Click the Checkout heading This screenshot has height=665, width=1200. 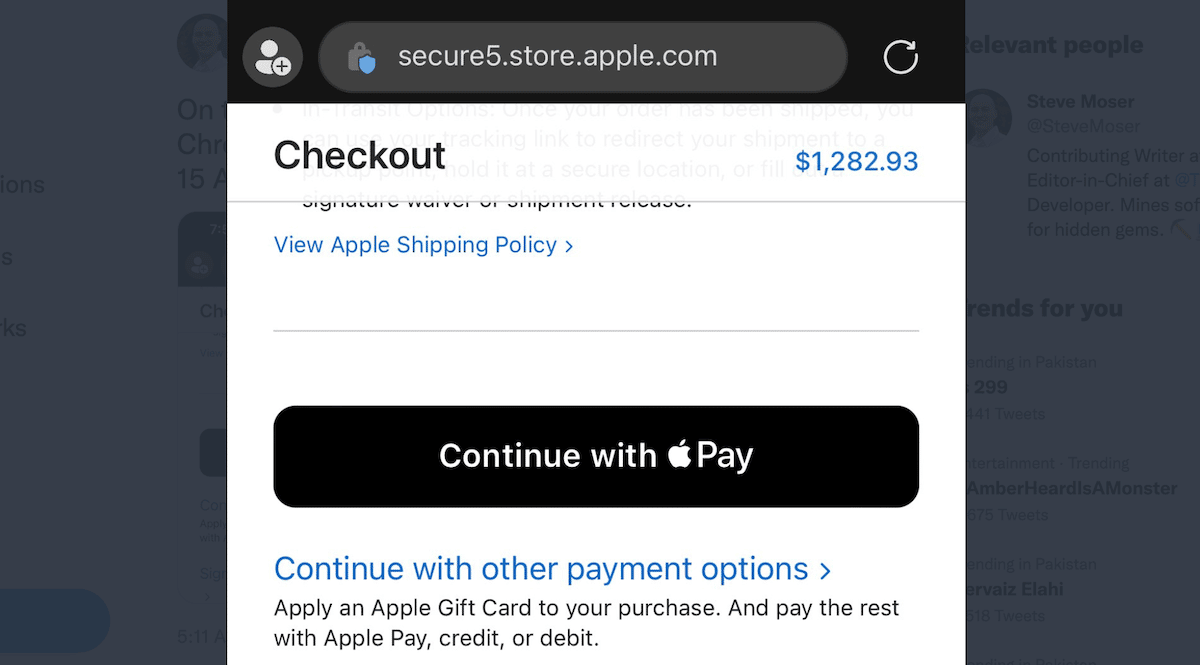tap(359, 156)
